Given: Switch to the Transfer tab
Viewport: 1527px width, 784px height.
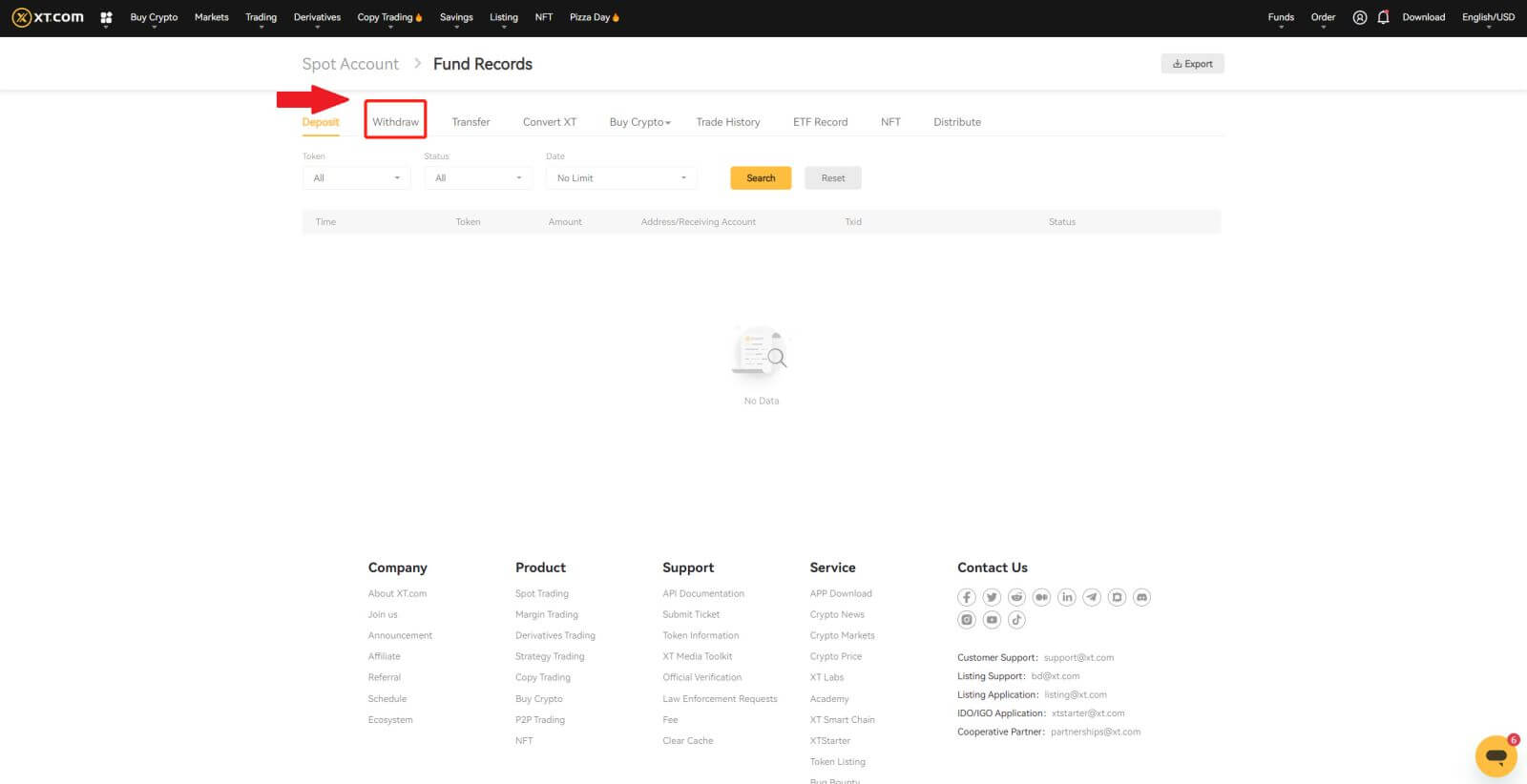Looking at the screenshot, I should (471, 122).
